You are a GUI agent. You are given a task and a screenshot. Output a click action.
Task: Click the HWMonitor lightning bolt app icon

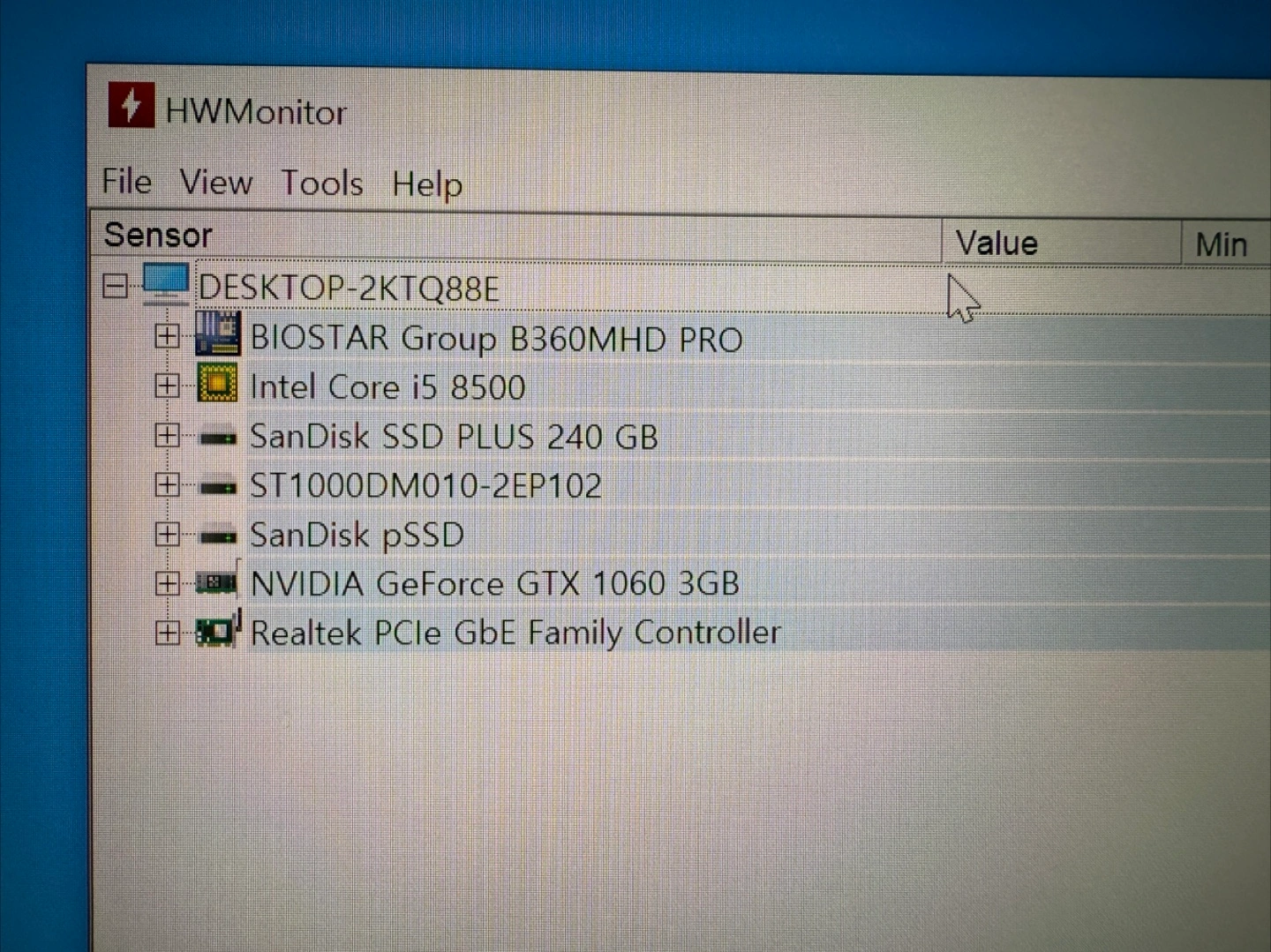tap(131, 106)
